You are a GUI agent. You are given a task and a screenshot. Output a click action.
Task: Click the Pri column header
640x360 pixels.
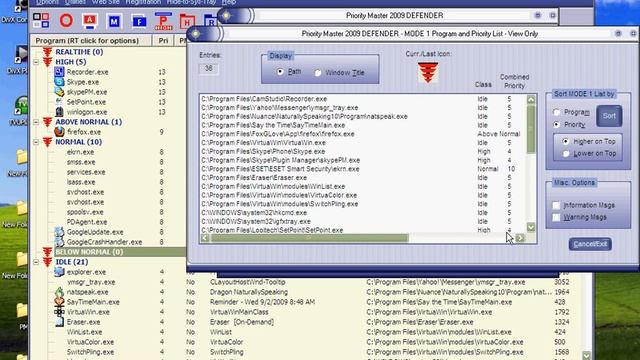pos(163,40)
